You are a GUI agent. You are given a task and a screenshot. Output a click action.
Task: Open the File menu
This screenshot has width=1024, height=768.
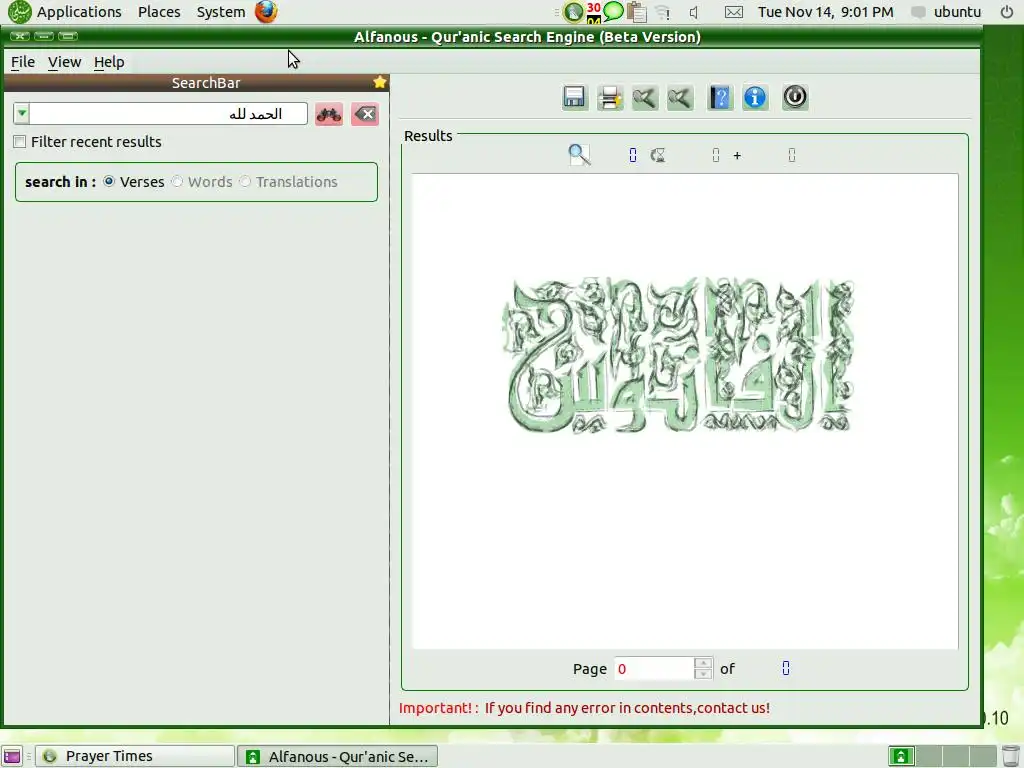pos(23,62)
